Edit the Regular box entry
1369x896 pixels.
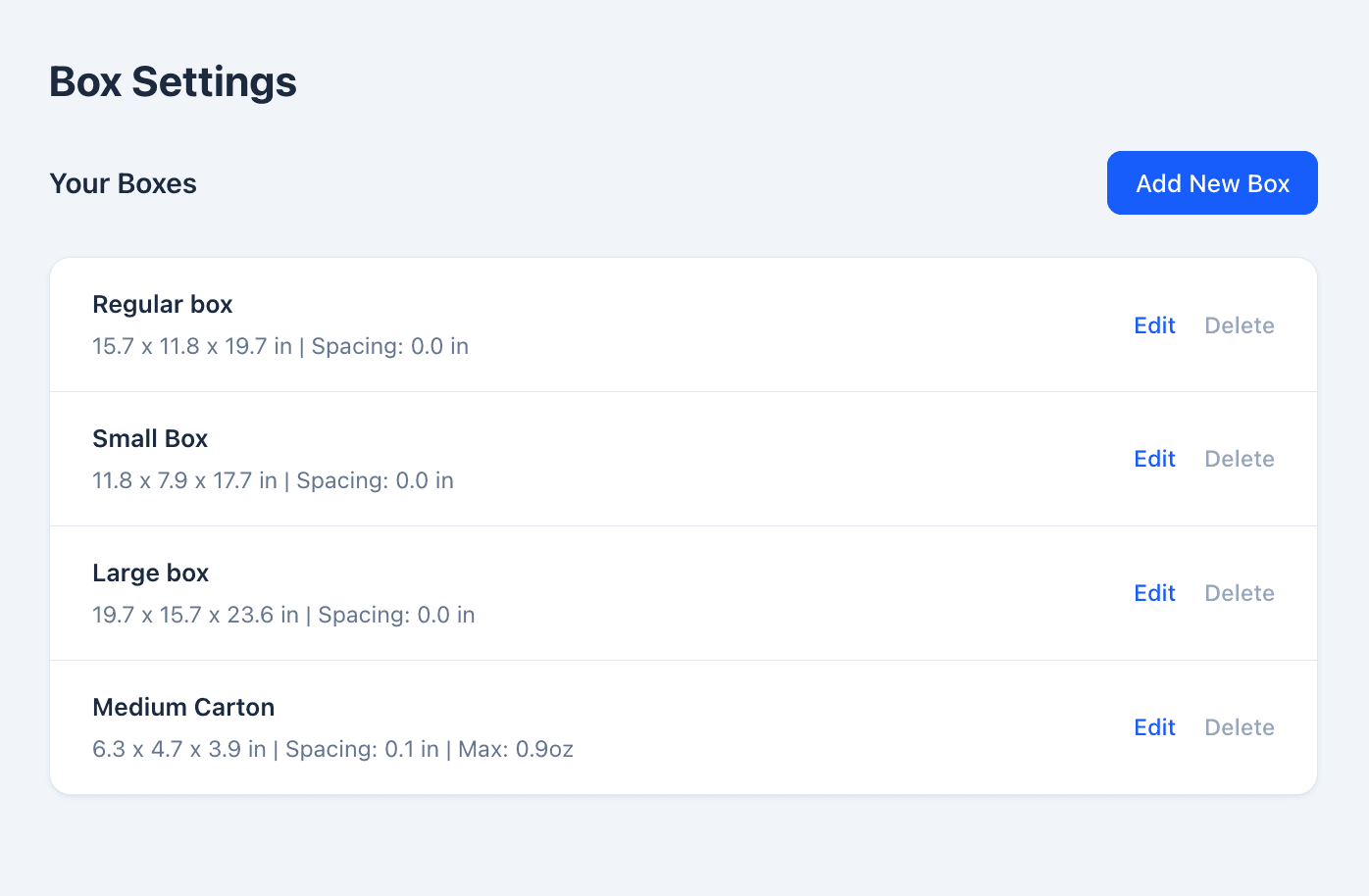(x=1154, y=324)
